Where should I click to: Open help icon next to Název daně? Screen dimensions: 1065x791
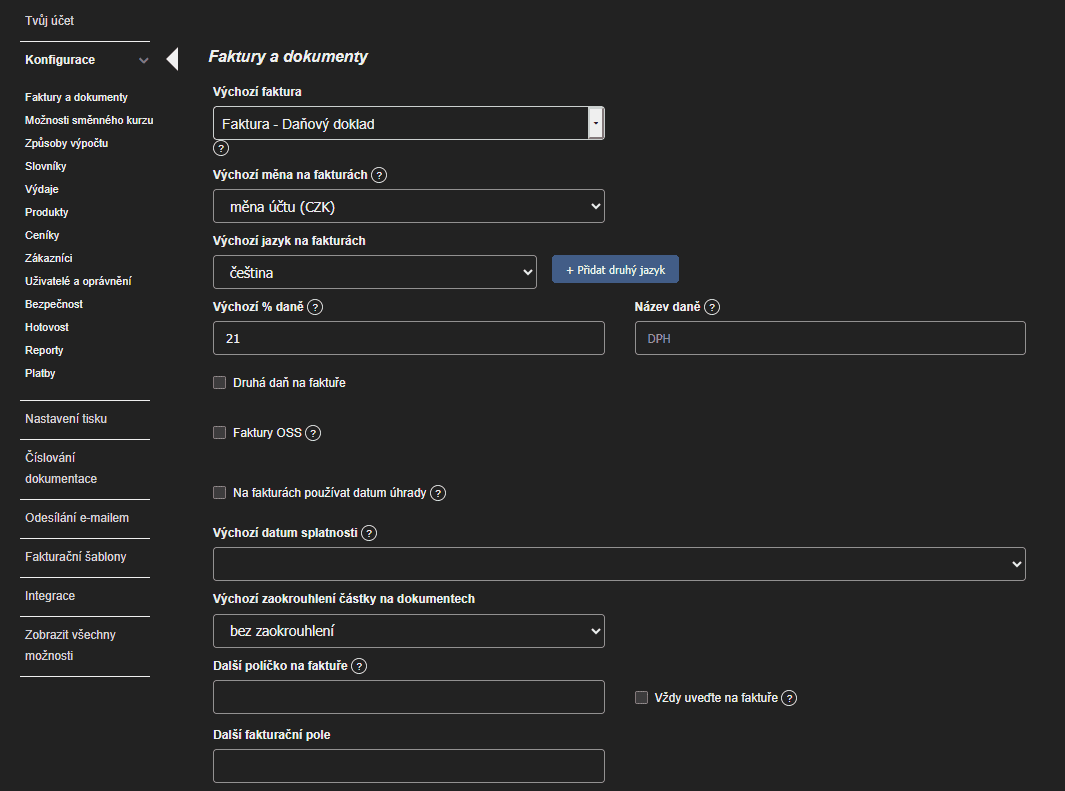coord(712,307)
